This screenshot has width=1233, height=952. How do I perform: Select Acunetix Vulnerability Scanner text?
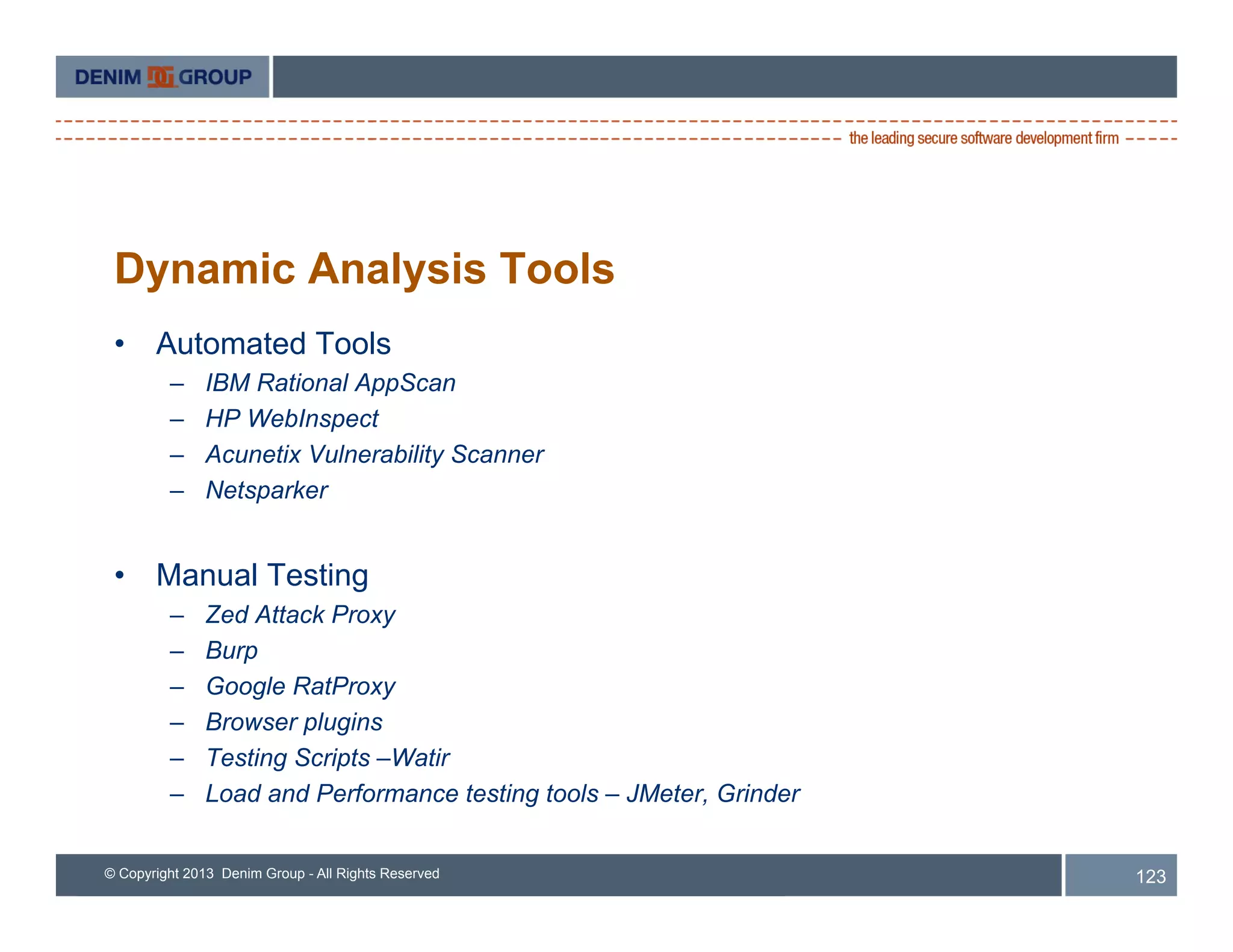click(x=374, y=454)
